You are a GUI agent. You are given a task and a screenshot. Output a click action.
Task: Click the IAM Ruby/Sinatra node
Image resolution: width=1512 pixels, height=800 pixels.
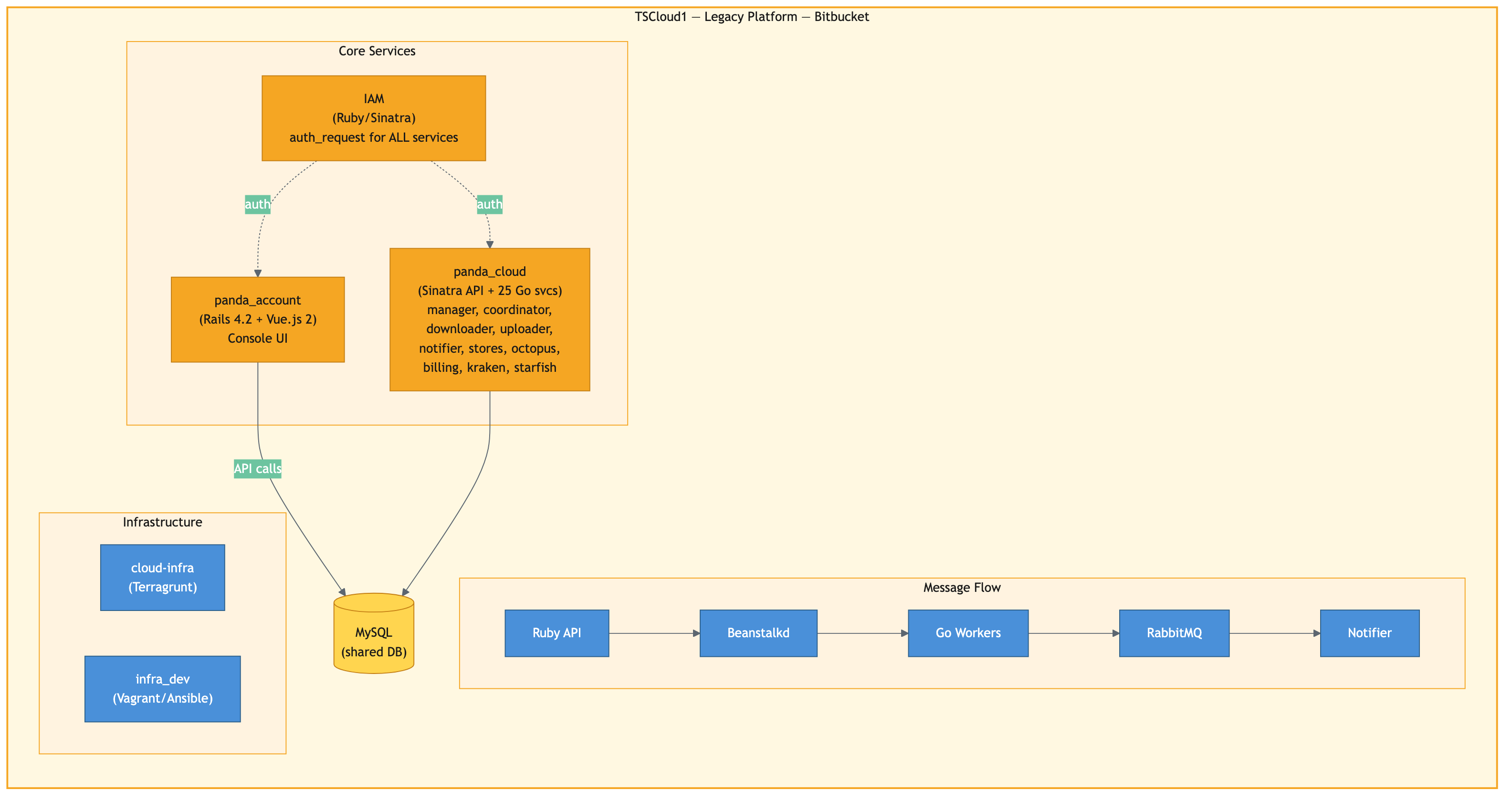373,118
